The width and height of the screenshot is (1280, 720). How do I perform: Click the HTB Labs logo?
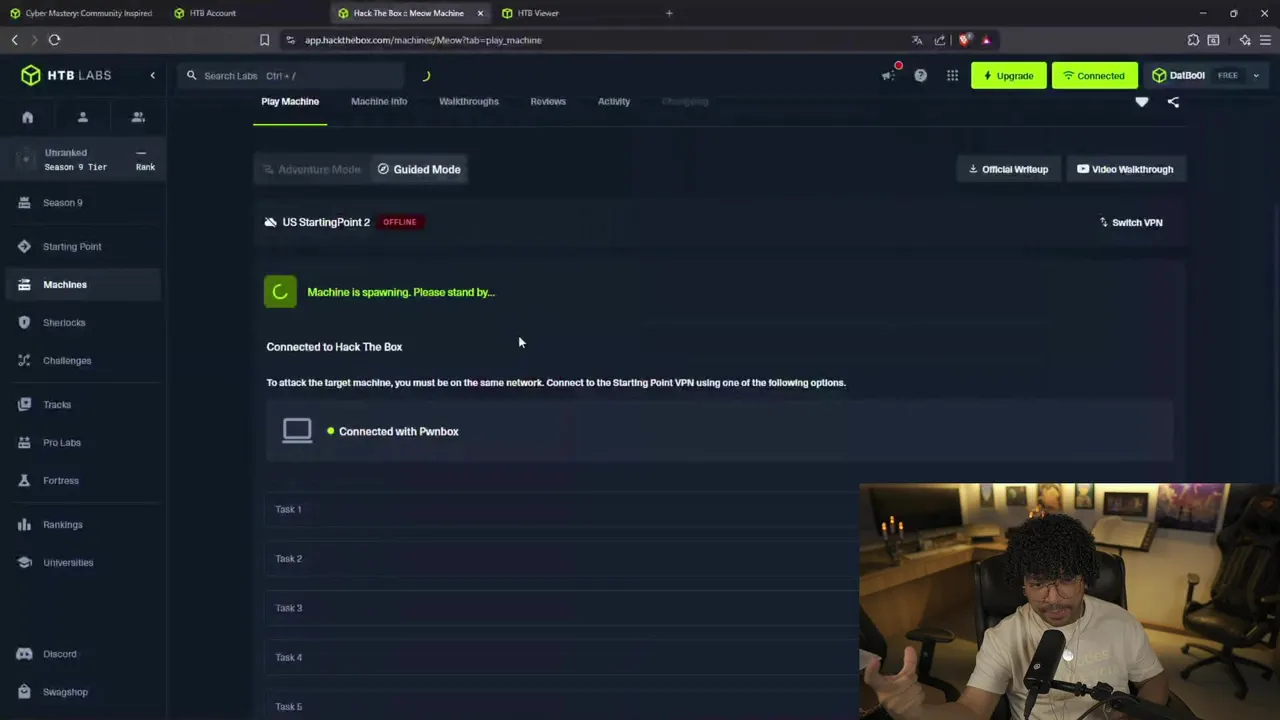tap(66, 76)
